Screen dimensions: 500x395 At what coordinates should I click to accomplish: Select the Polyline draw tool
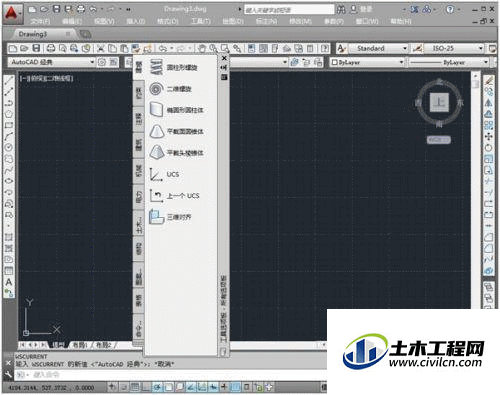[x=9, y=91]
